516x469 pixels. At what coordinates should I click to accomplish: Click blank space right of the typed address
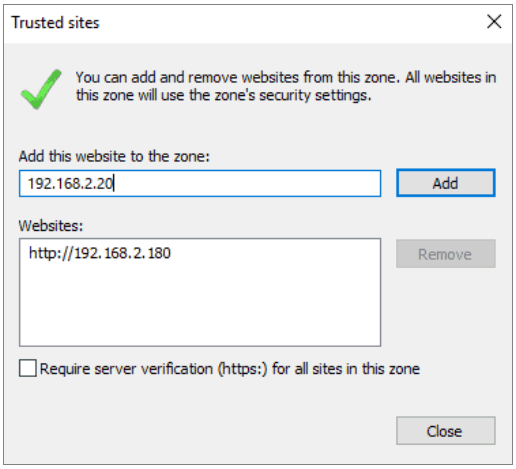(247, 183)
